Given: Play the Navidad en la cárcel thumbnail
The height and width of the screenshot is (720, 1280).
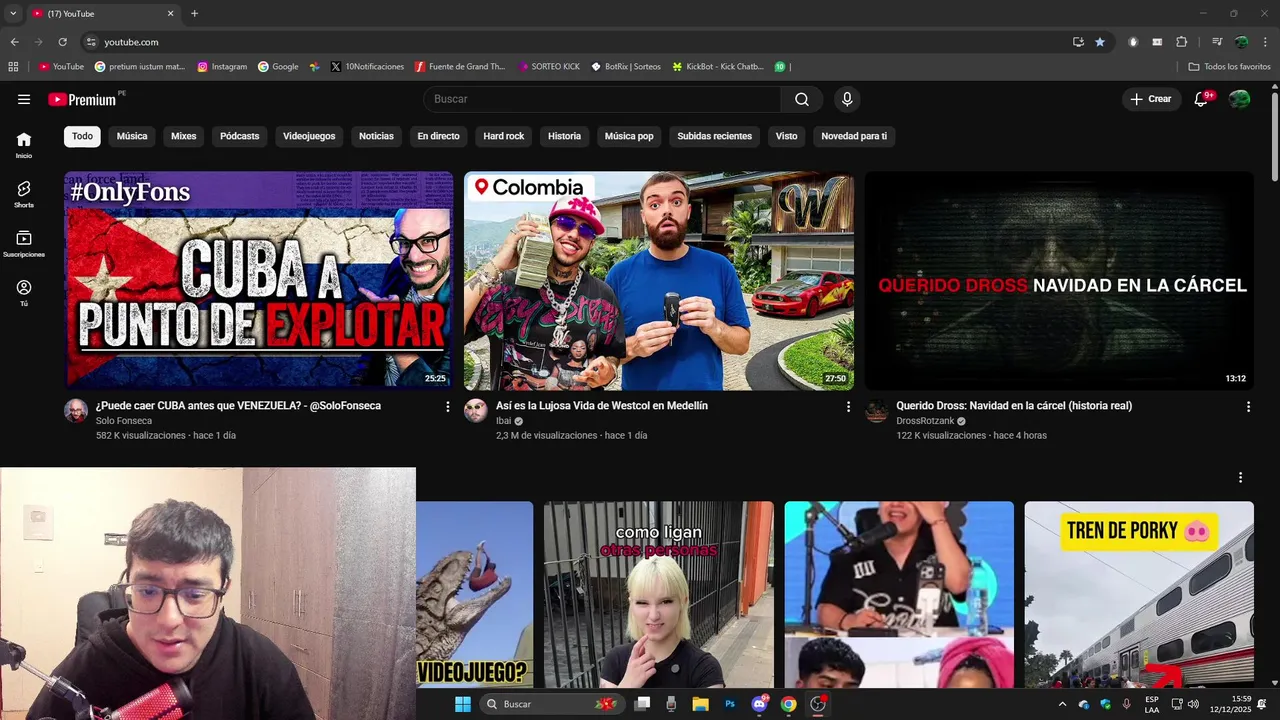Looking at the screenshot, I should (x=1059, y=281).
